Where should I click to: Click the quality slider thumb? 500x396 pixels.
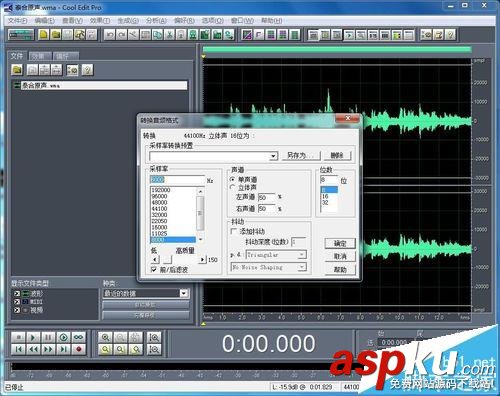pyautogui.click(x=167, y=259)
